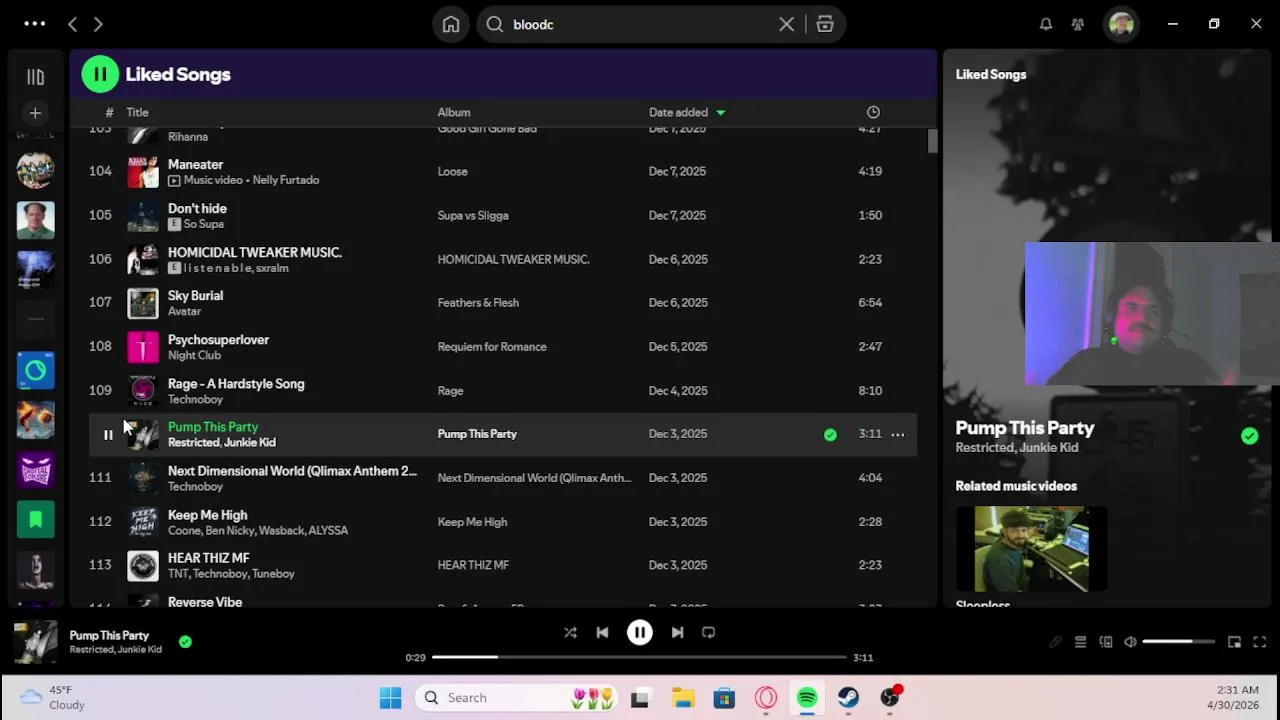Toggle repeat mode

708,632
